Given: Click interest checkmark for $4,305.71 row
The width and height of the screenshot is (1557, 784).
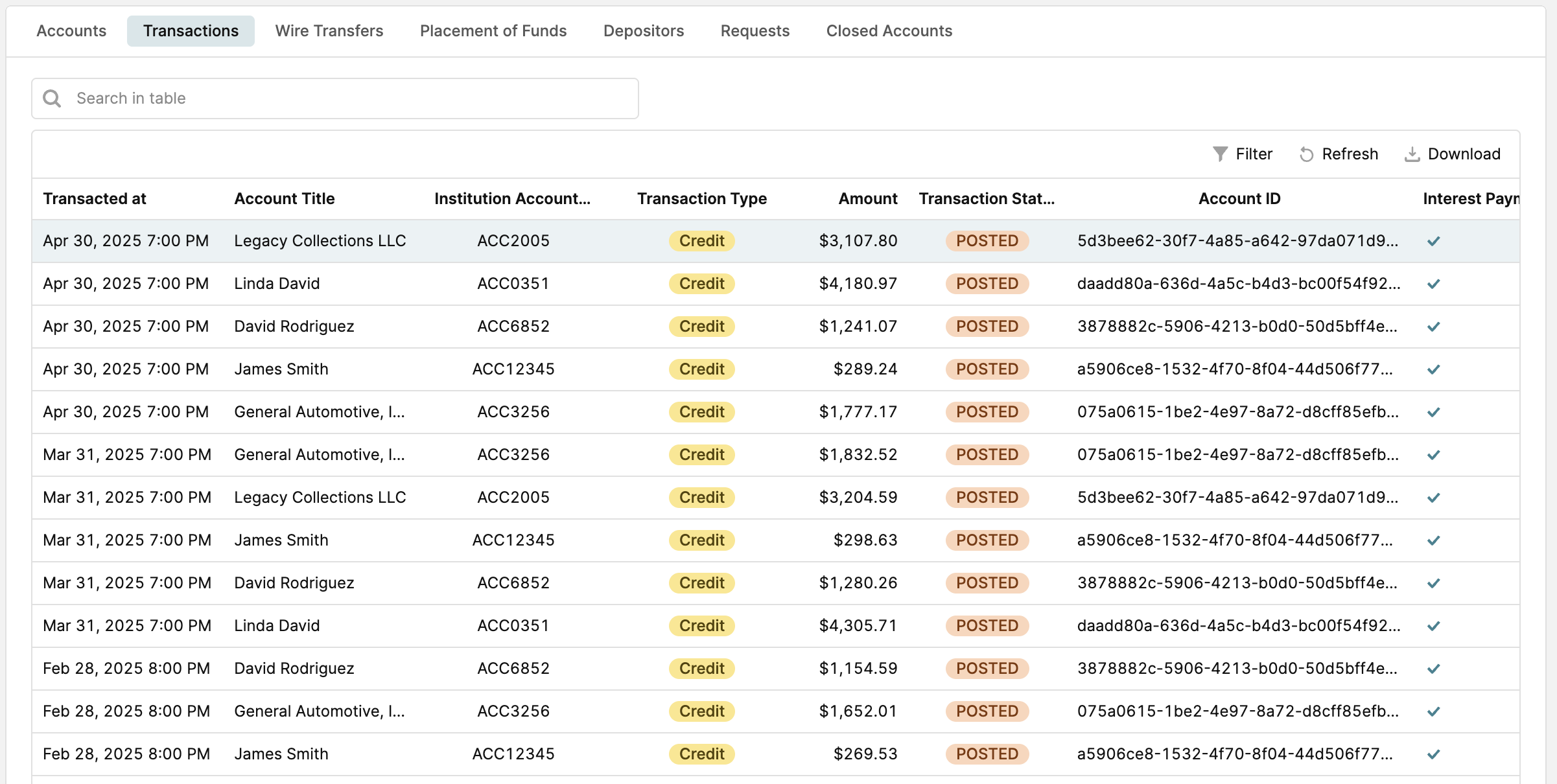Looking at the screenshot, I should pos(1434,626).
